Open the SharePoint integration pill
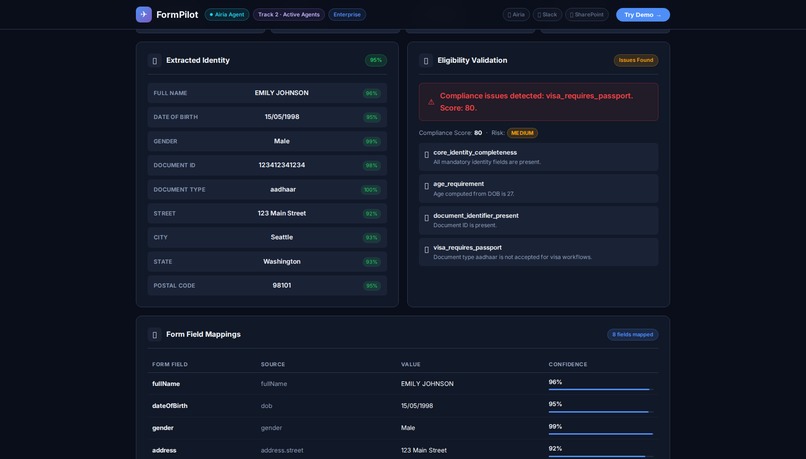The image size is (806, 459). 587,15
